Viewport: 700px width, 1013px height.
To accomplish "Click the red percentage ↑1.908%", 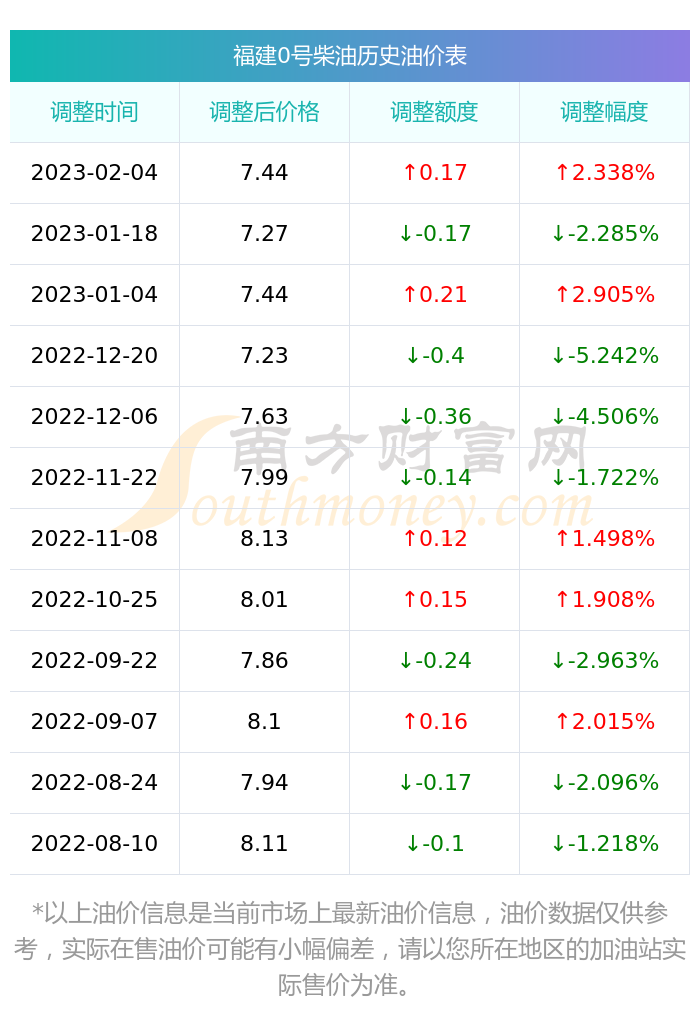I will tap(604, 600).
